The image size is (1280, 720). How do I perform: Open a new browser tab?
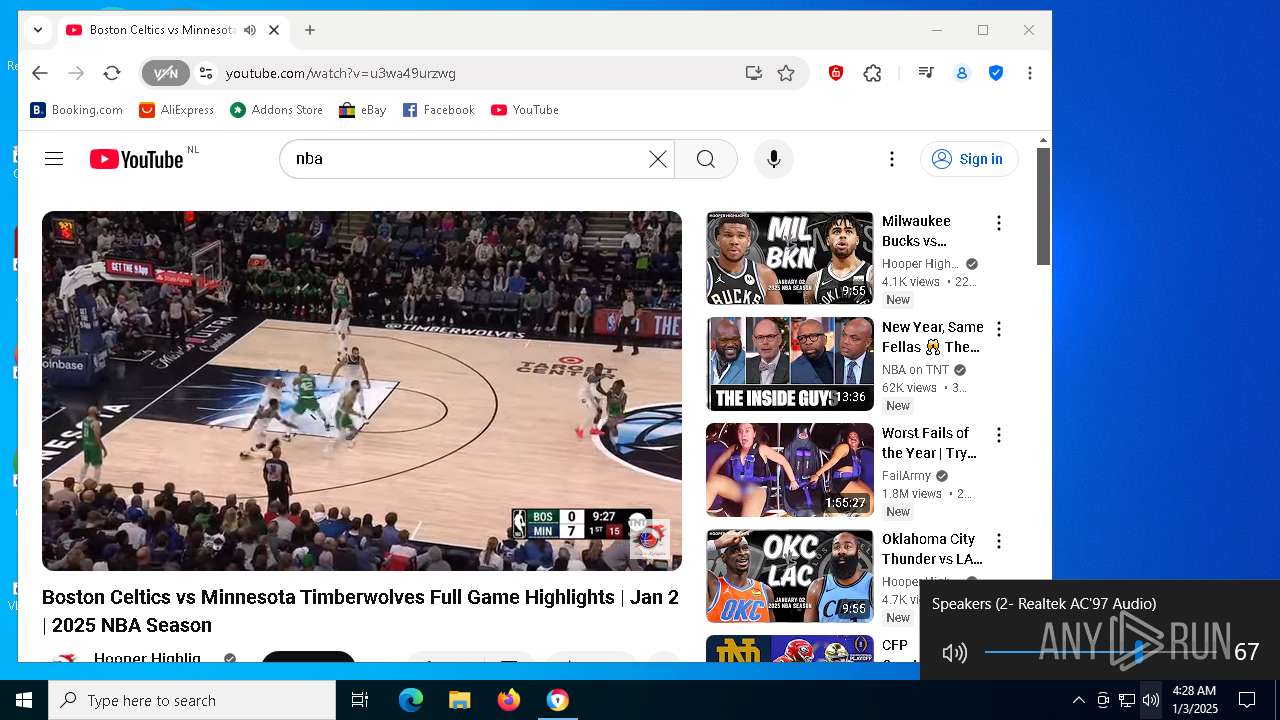(310, 30)
